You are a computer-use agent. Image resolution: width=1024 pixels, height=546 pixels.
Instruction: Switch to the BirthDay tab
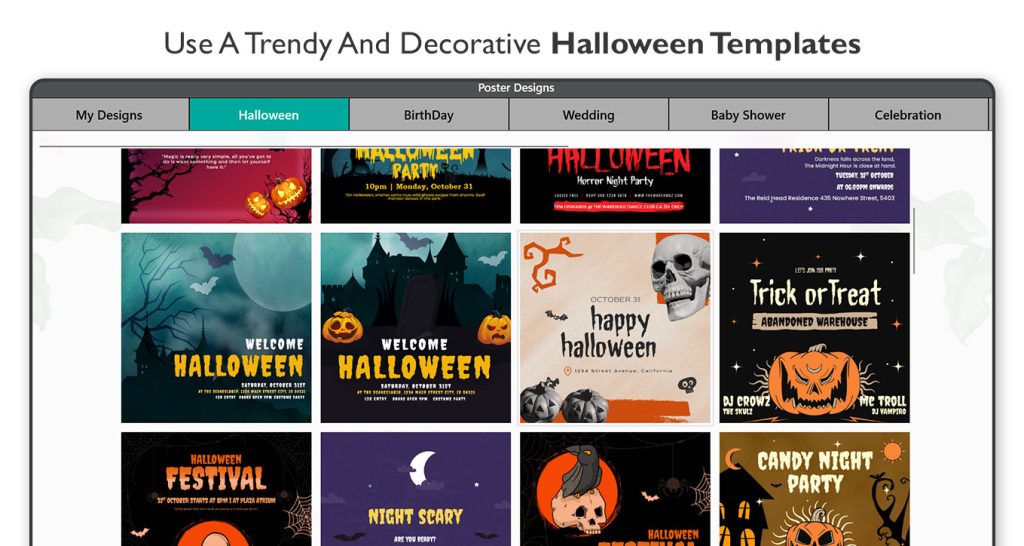428,115
